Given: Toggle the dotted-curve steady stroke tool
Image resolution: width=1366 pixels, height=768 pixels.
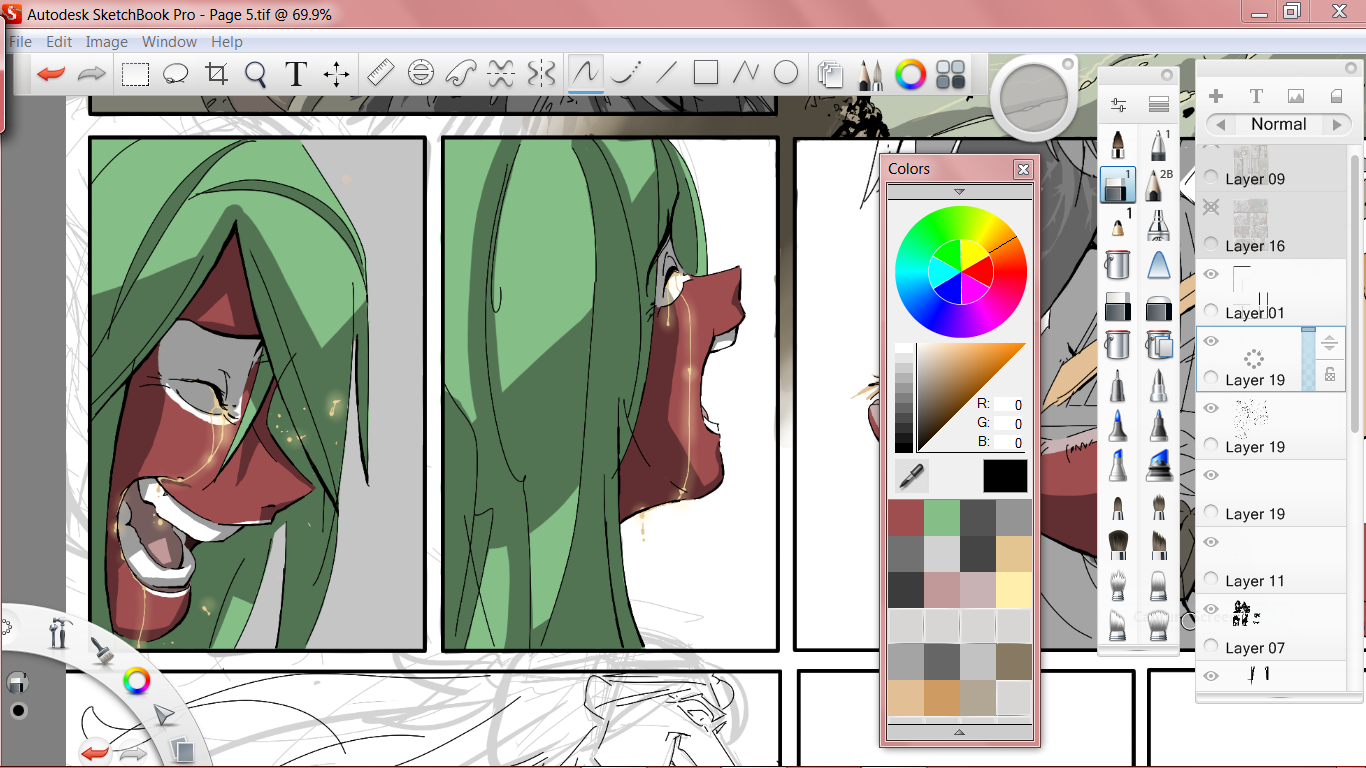Looking at the screenshot, I should (626, 73).
